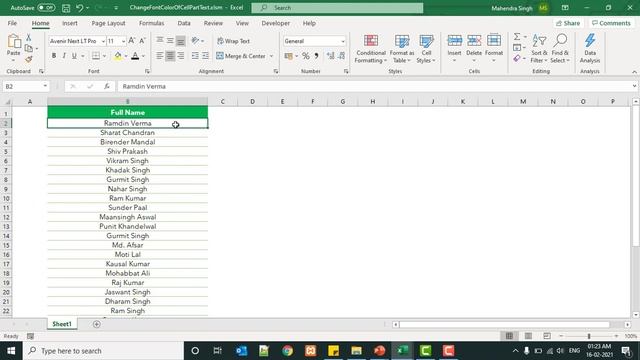Image resolution: width=640 pixels, height=360 pixels.
Task: Click the Search box in title bar
Action: (337, 8)
